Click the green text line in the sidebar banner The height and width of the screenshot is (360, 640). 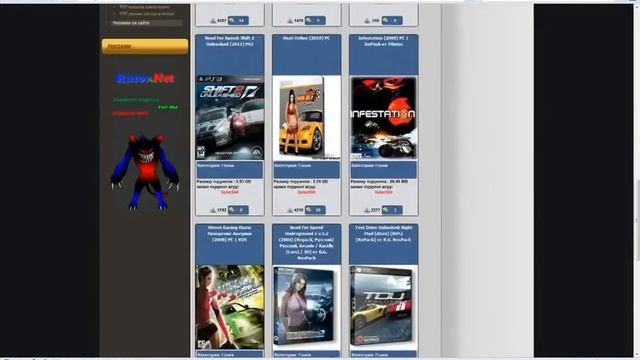click(136, 100)
